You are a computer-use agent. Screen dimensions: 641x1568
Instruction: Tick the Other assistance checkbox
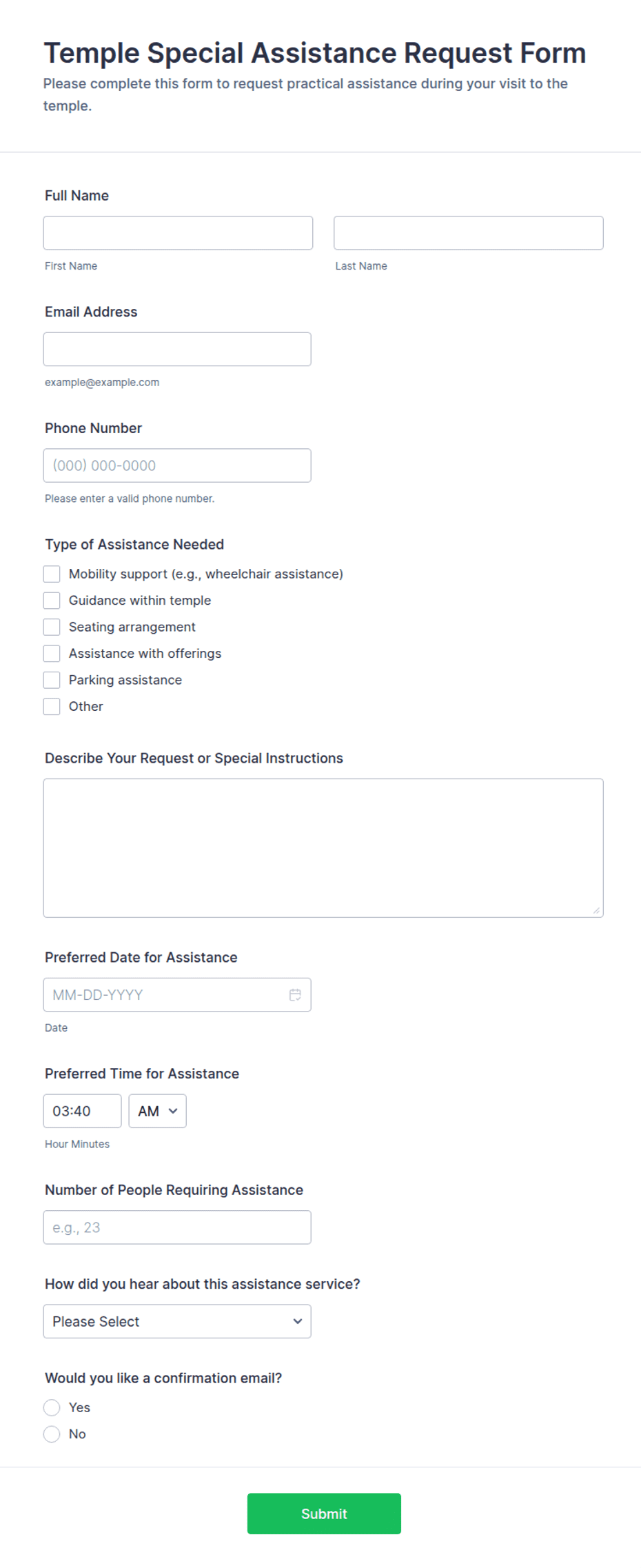tap(52, 706)
